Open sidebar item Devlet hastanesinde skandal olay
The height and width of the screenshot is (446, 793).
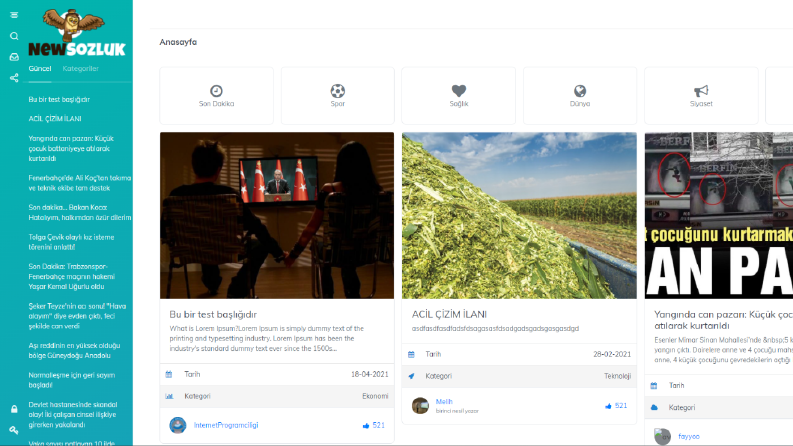pos(73,415)
